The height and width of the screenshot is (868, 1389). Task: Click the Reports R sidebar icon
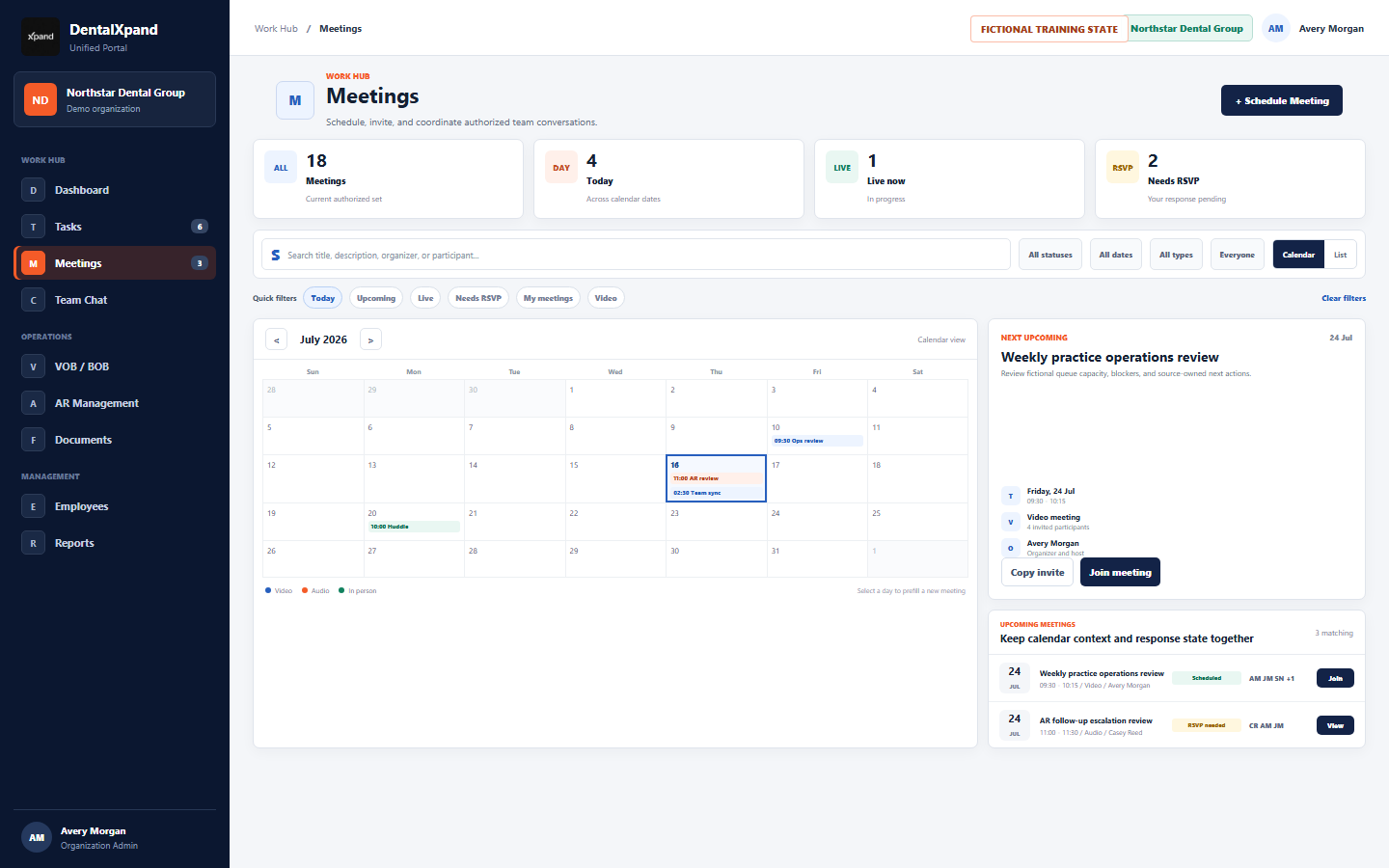tap(33, 543)
